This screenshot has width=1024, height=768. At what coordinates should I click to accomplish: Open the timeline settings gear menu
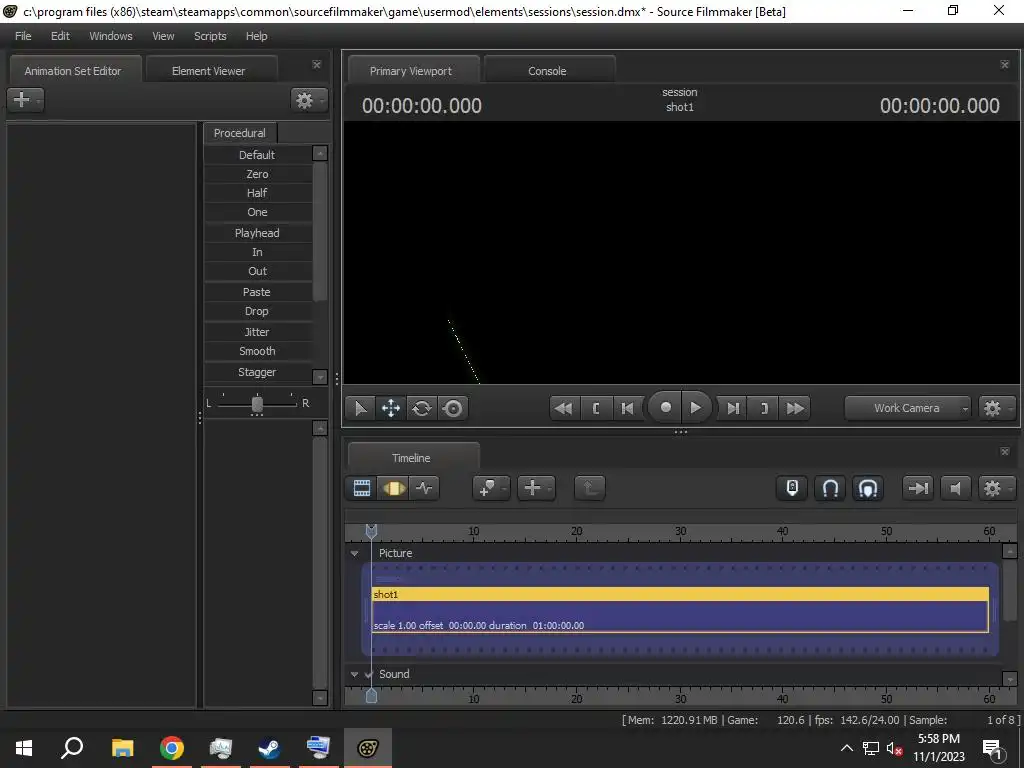pos(995,488)
